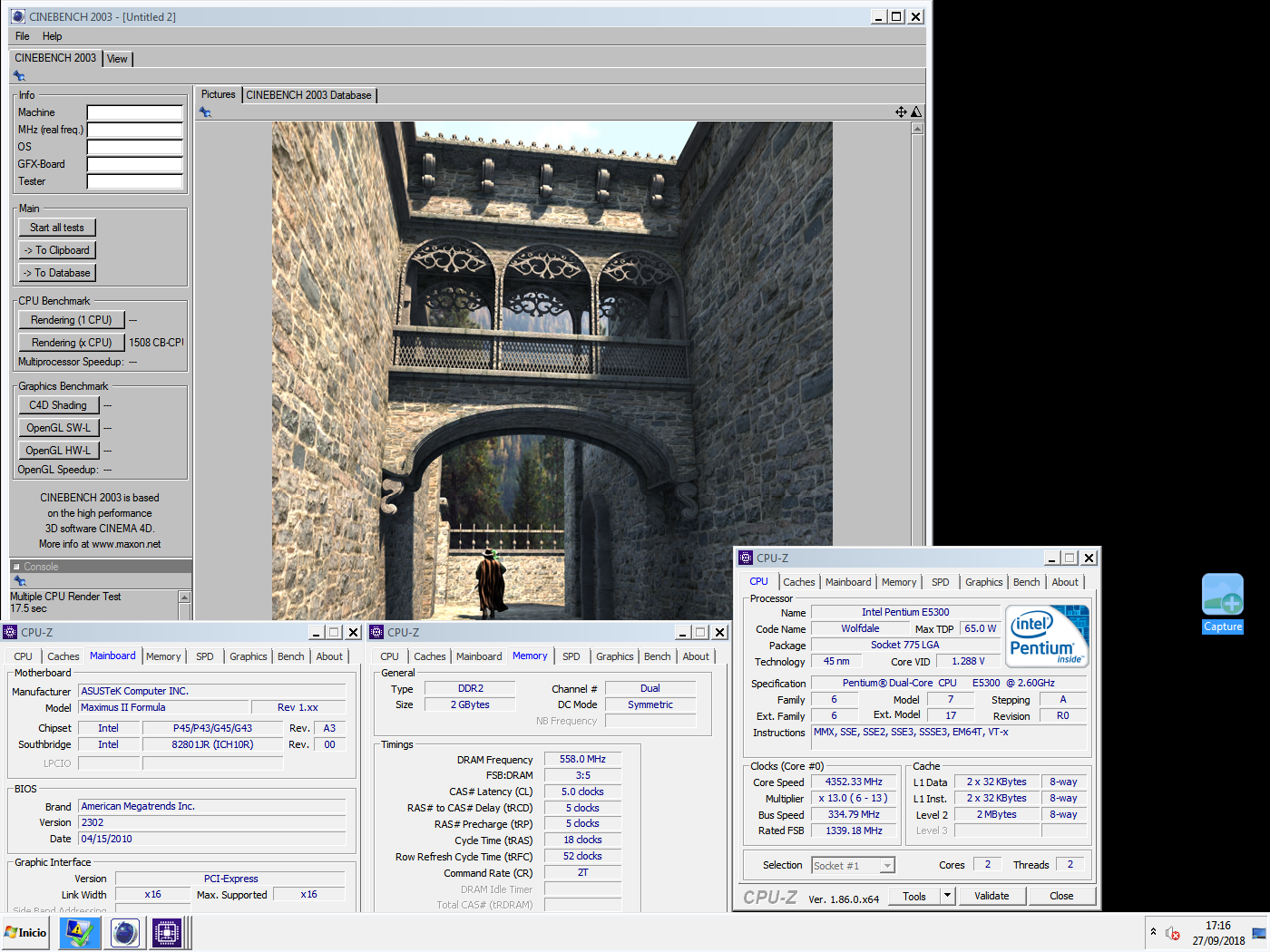The image size is (1270, 952).
Task: Click the Tools button in CPU-Z
Action: 914,896
